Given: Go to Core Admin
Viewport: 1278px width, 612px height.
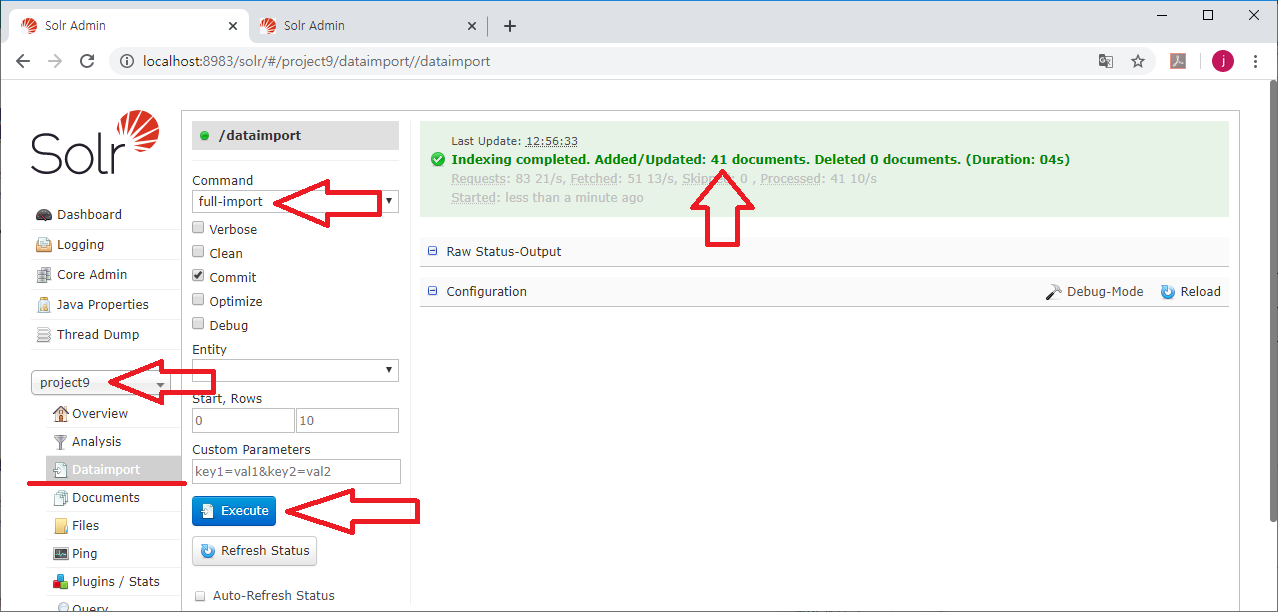Looking at the screenshot, I should [92, 274].
